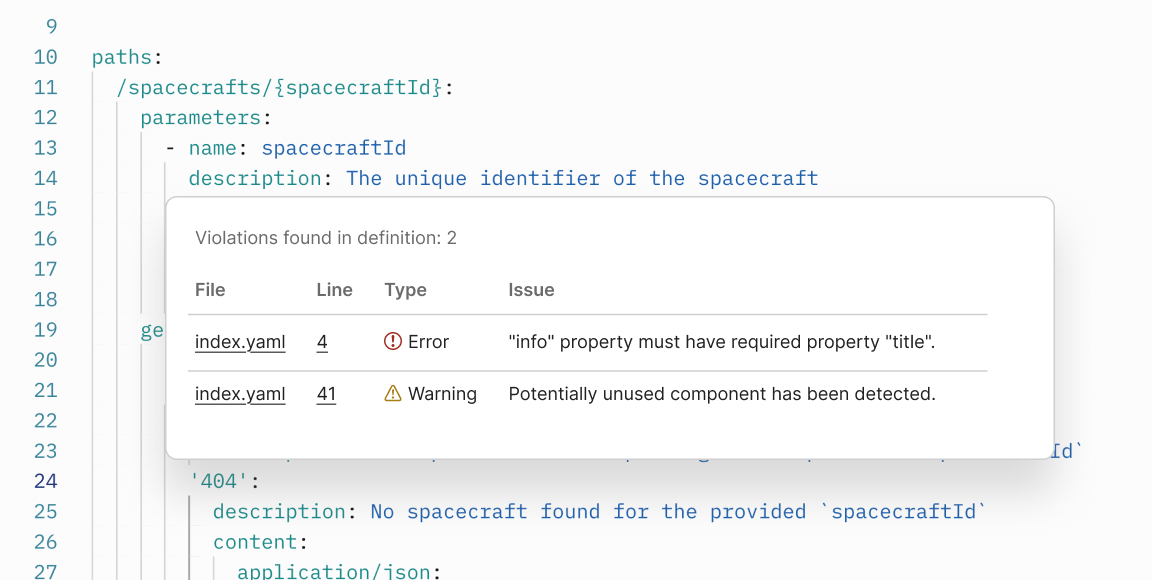
Task: Click the parameters key on line 12
Action: 201,118
